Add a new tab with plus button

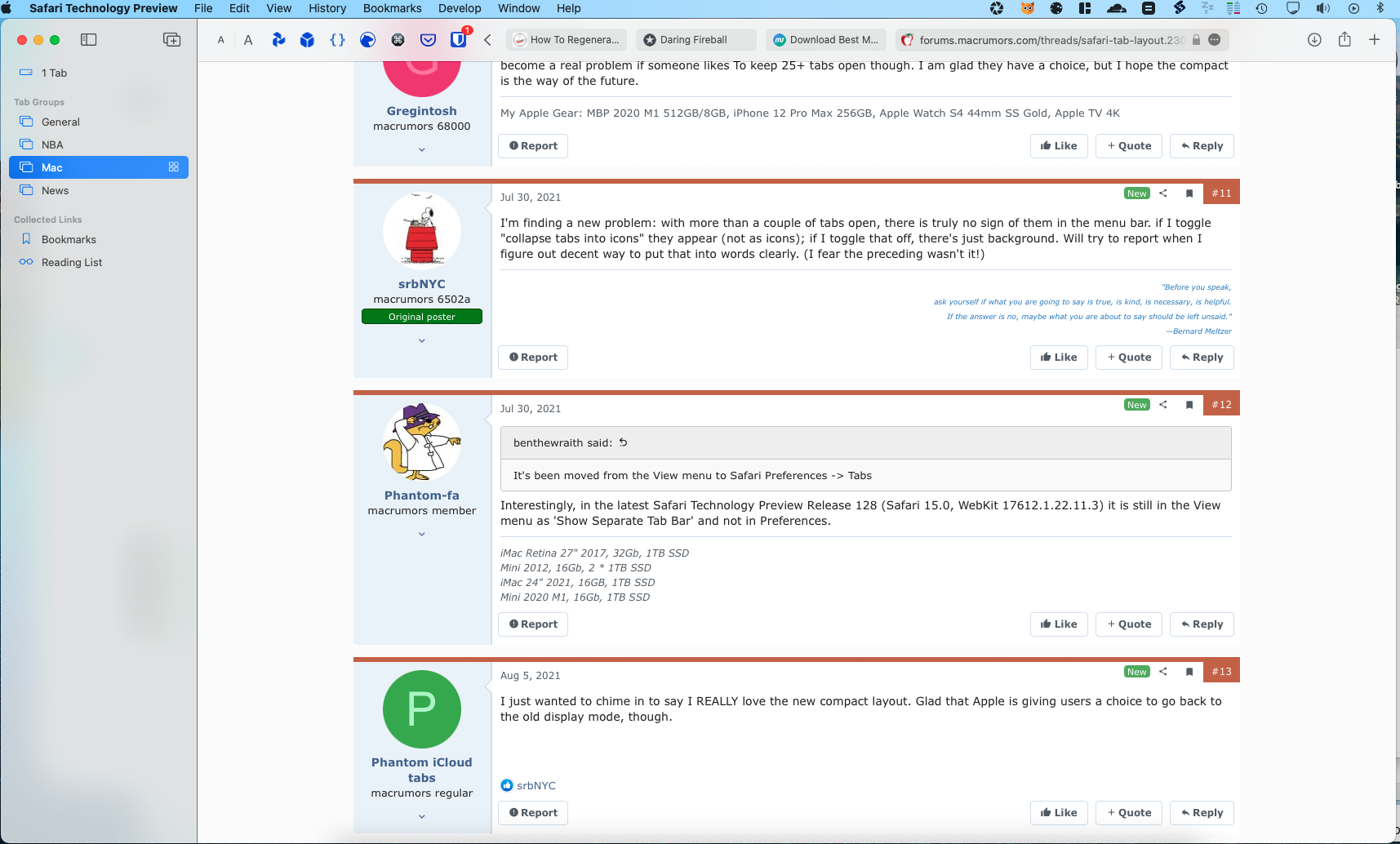point(1375,39)
